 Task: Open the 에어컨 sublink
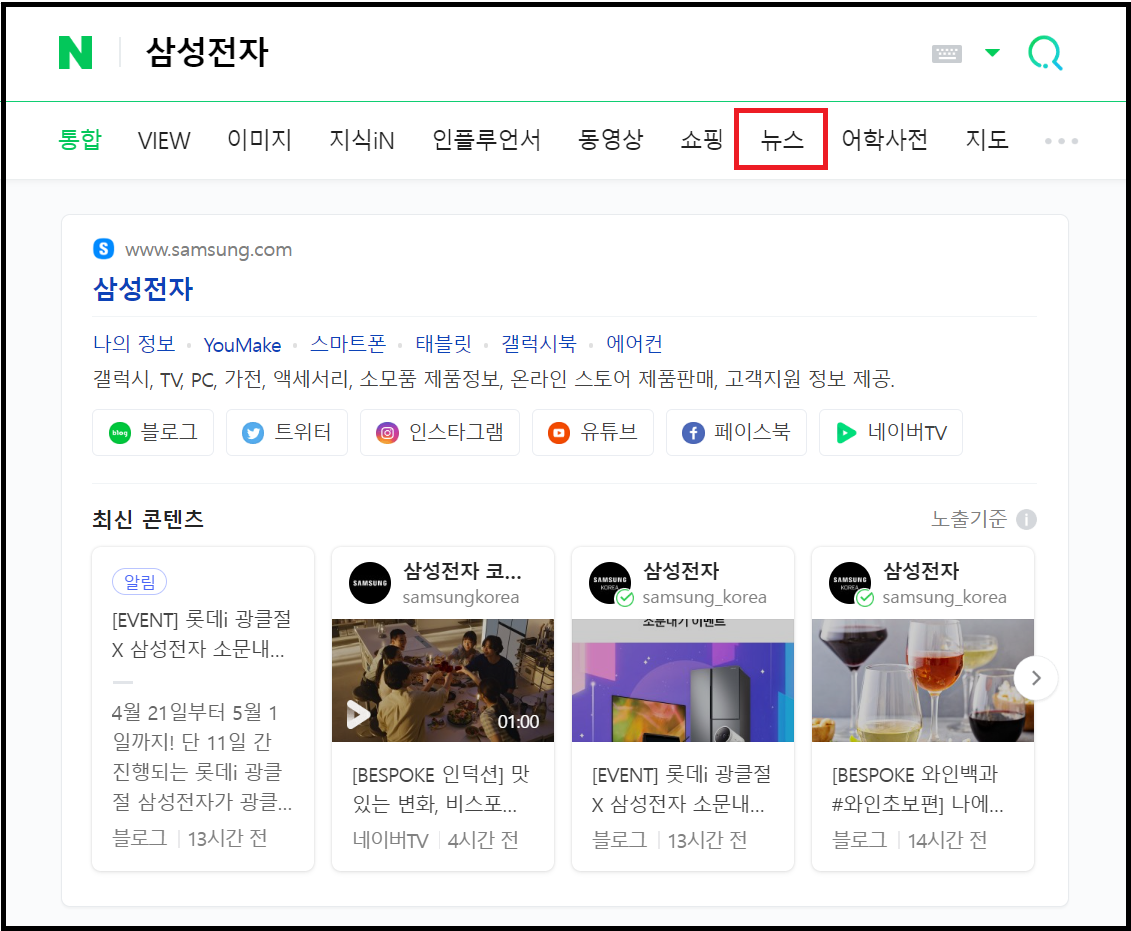[x=634, y=344]
